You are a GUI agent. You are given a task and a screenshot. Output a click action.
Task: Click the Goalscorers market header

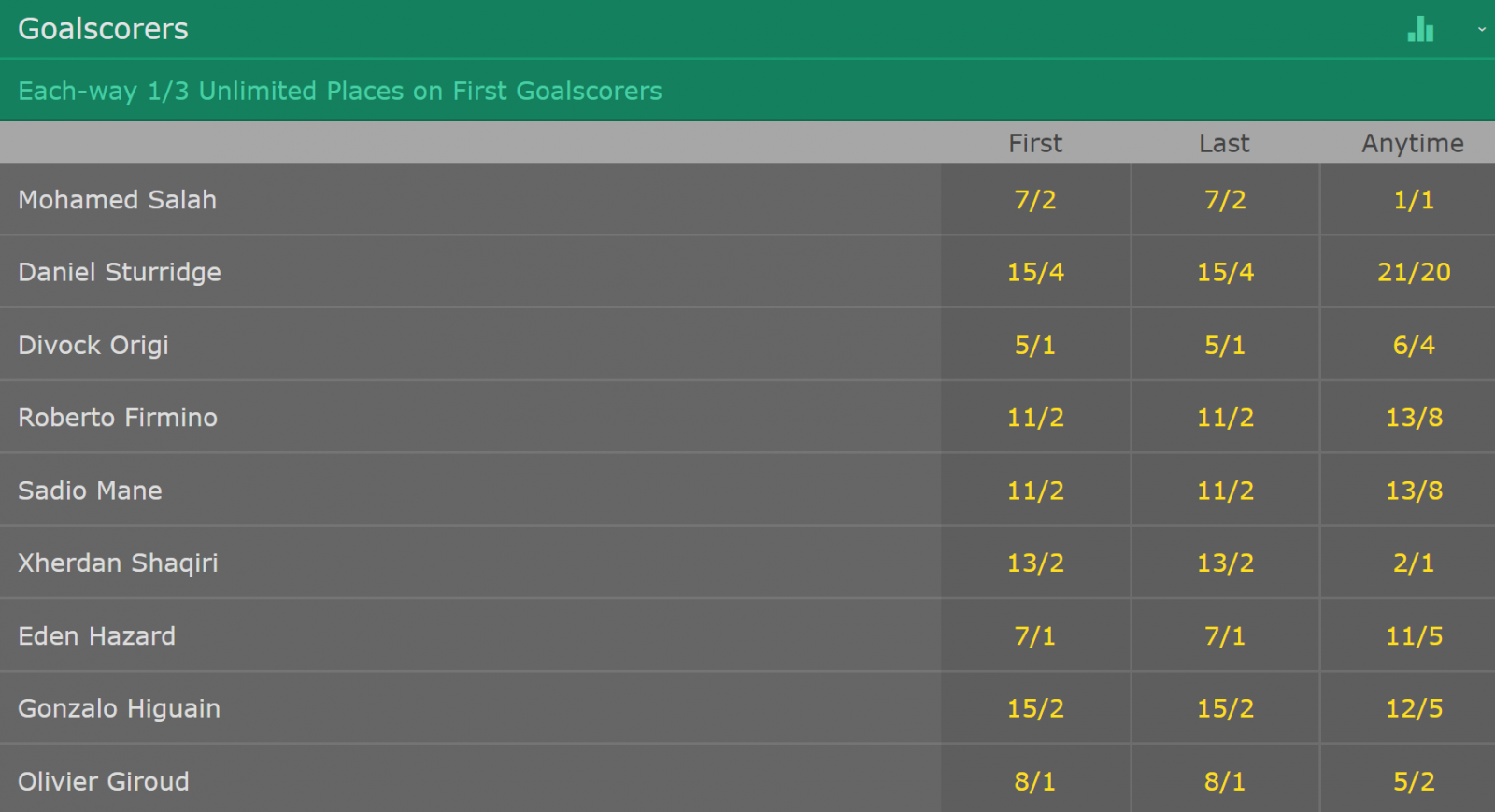pyautogui.click(x=103, y=30)
